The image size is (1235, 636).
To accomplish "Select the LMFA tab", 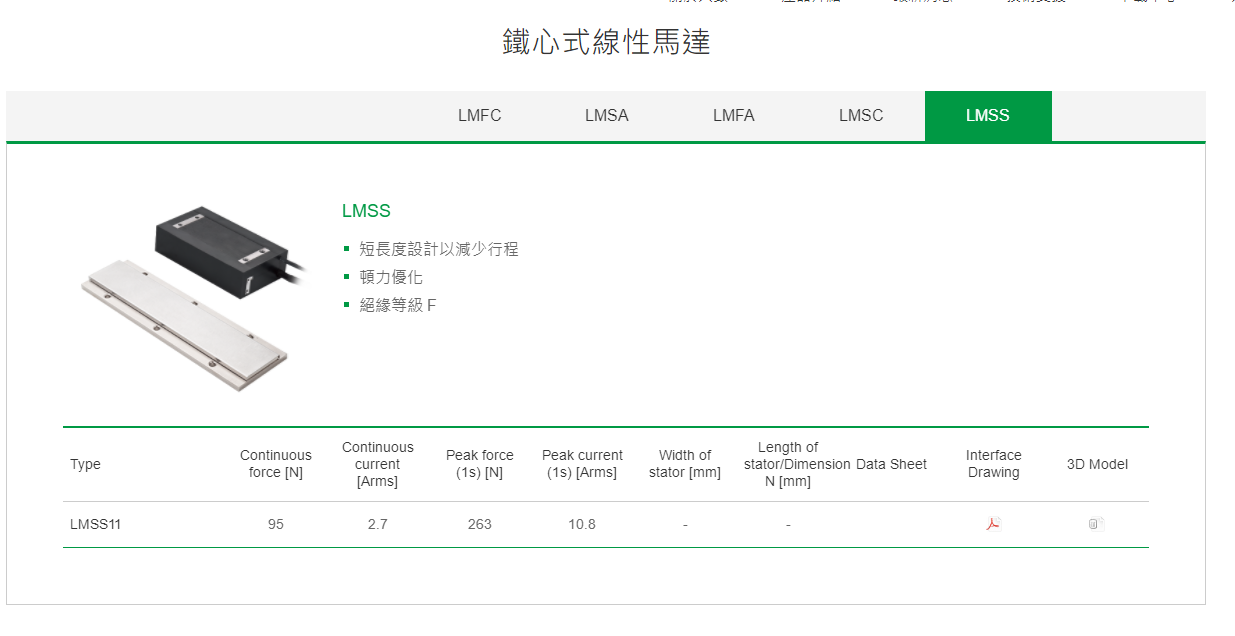I will (733, 116).
